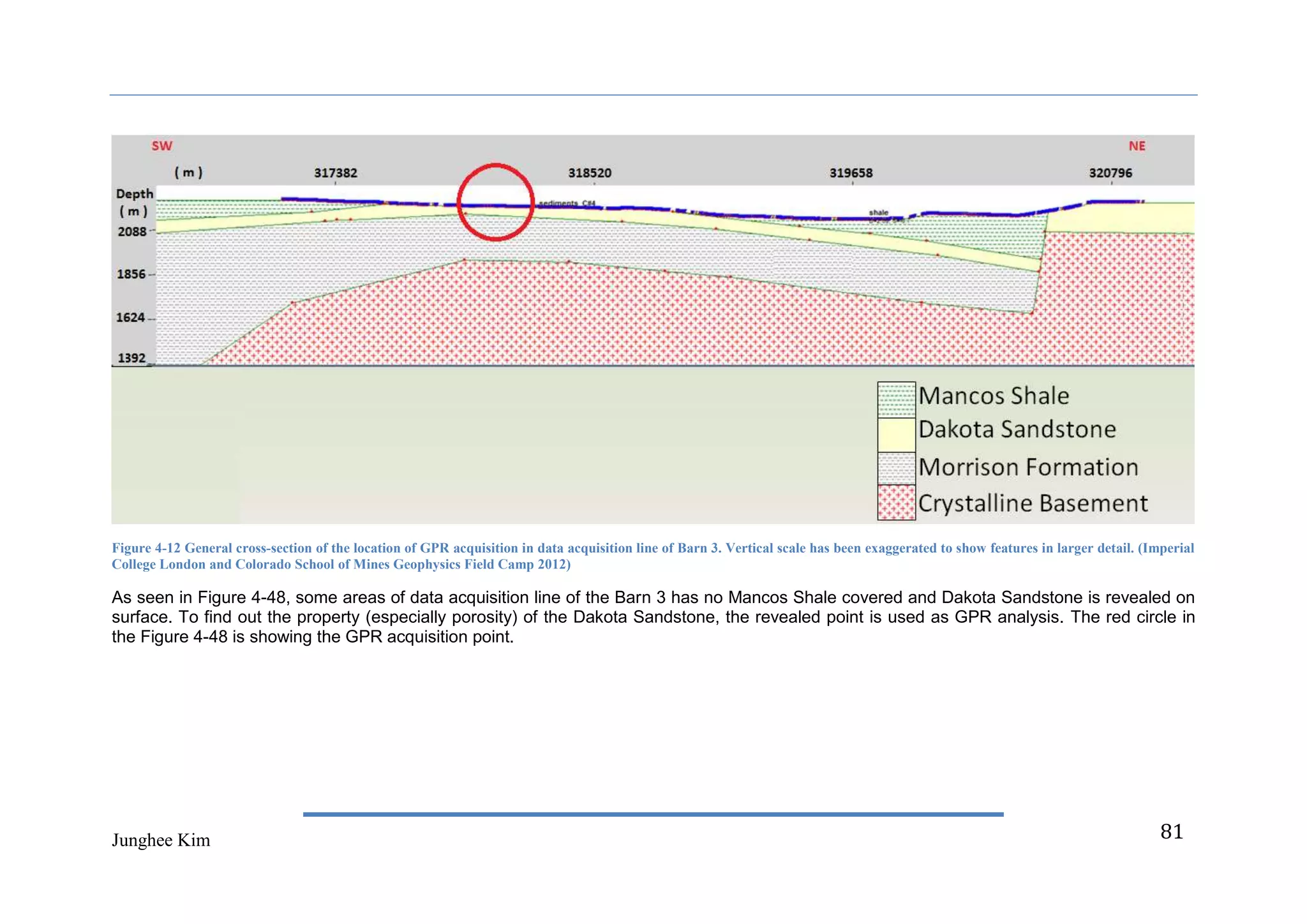Screen dimensions: 1307x924
Task: Click the 319658 horizontal axis label
Action: [x=851, y=173]
